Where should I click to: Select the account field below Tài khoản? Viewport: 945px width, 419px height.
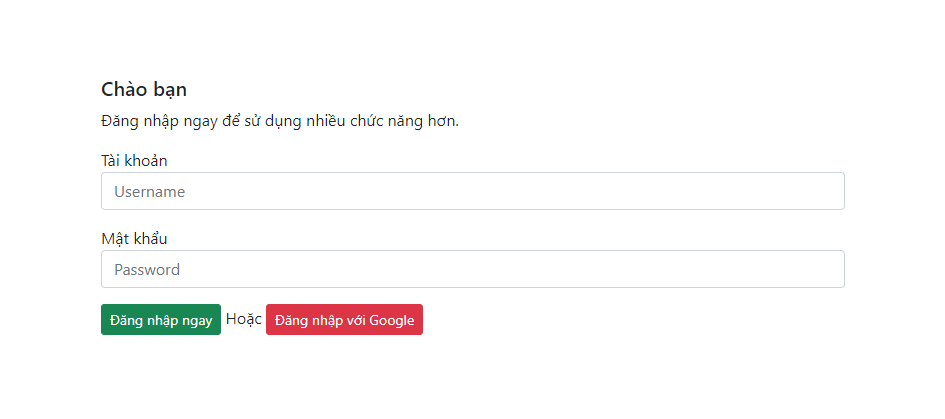point(472,191)
